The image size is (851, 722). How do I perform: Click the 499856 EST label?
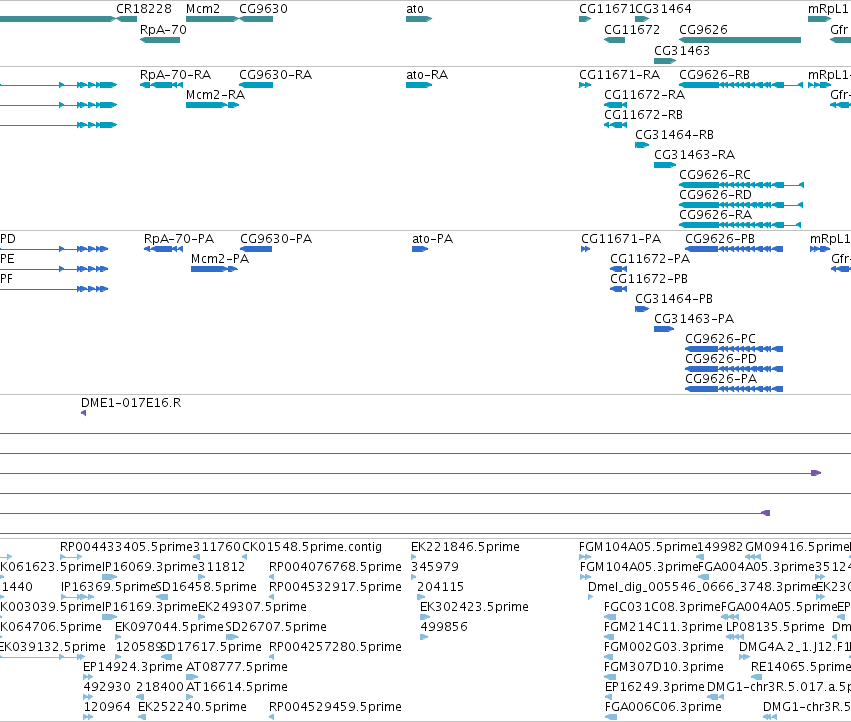pos(444,627)
